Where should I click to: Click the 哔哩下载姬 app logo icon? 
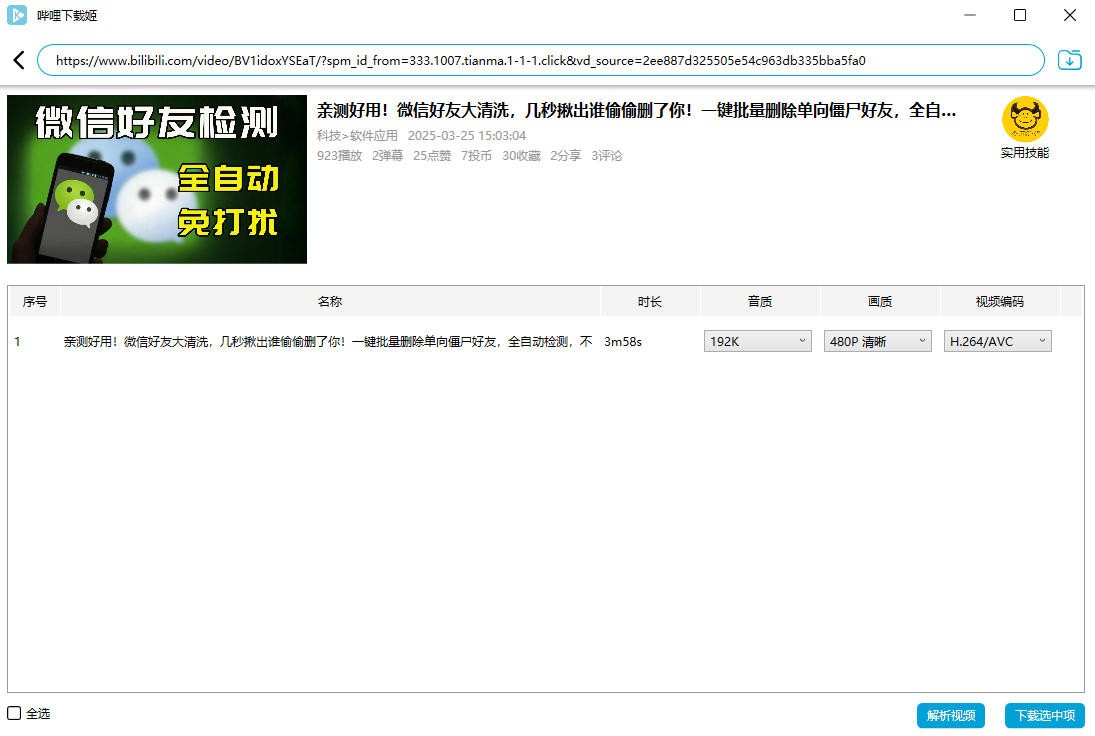point(17,15)
